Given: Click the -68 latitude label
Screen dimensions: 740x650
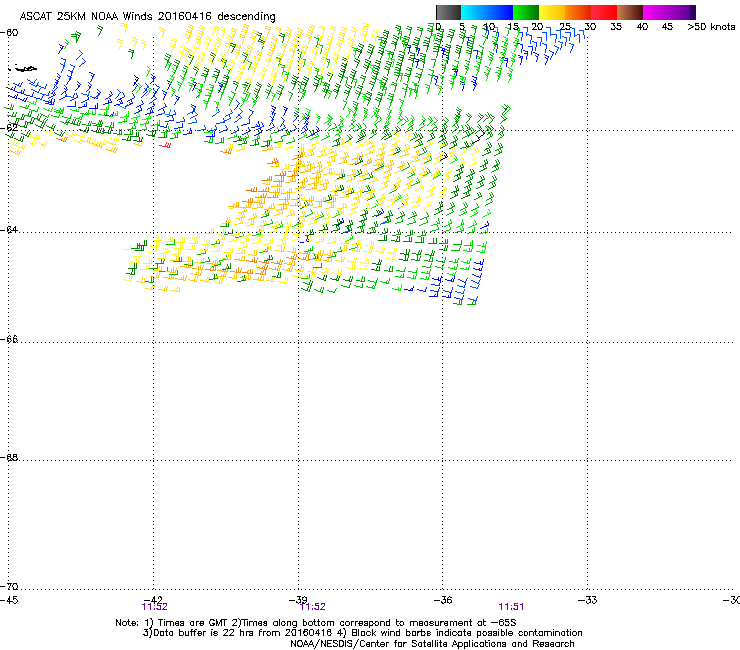Looking at the screenshot, I should coord(9,457).
